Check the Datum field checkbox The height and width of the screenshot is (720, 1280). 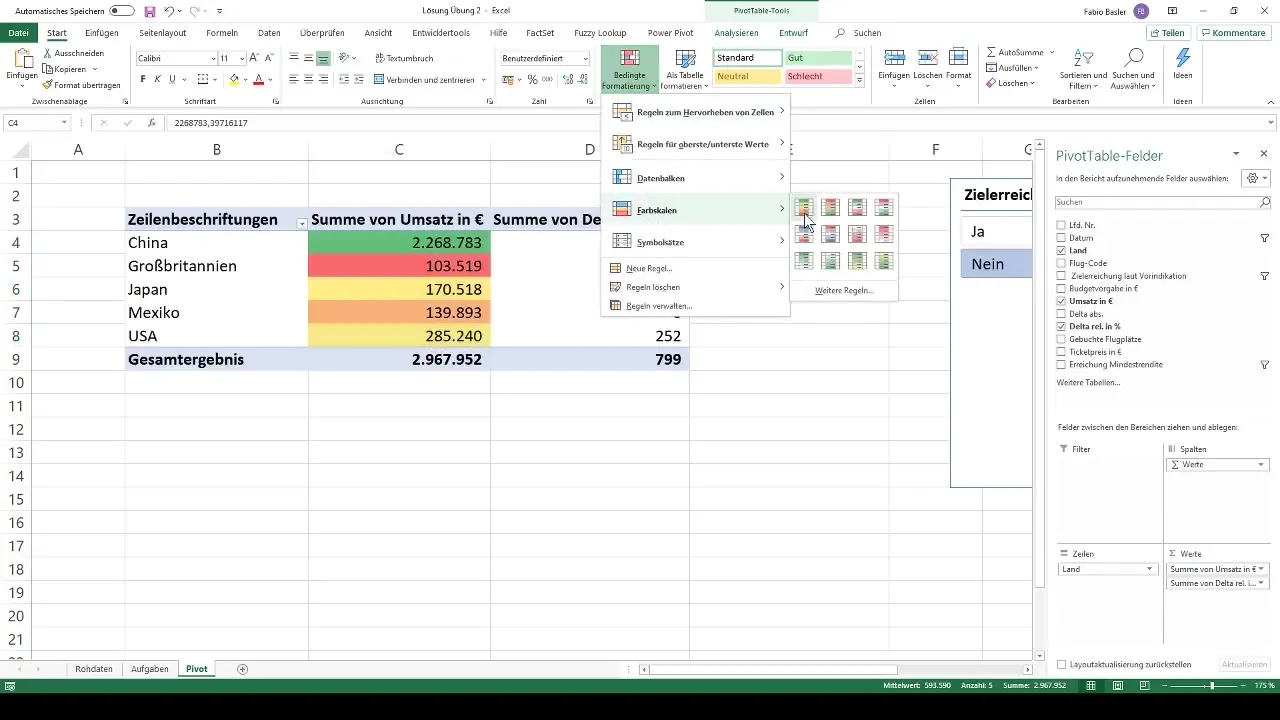coord(1061,238)
